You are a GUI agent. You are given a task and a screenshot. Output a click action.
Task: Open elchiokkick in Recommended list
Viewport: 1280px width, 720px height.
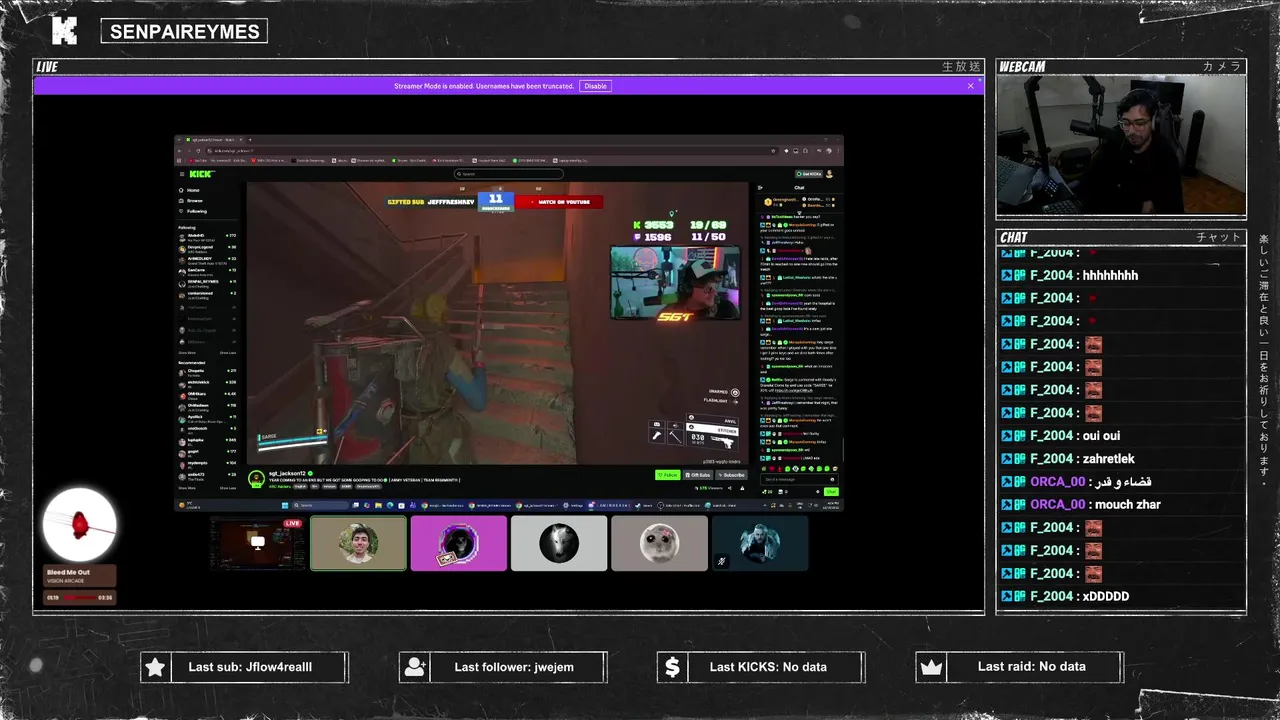[208, 385]
